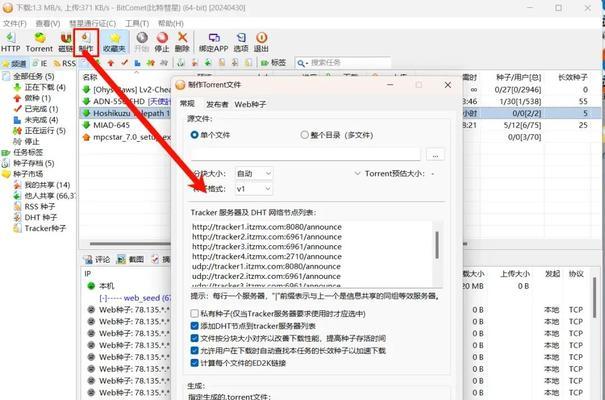Open the 帮助(H) menu
Viewport: 605px width, 400px height.
click(x=171, y=24)
